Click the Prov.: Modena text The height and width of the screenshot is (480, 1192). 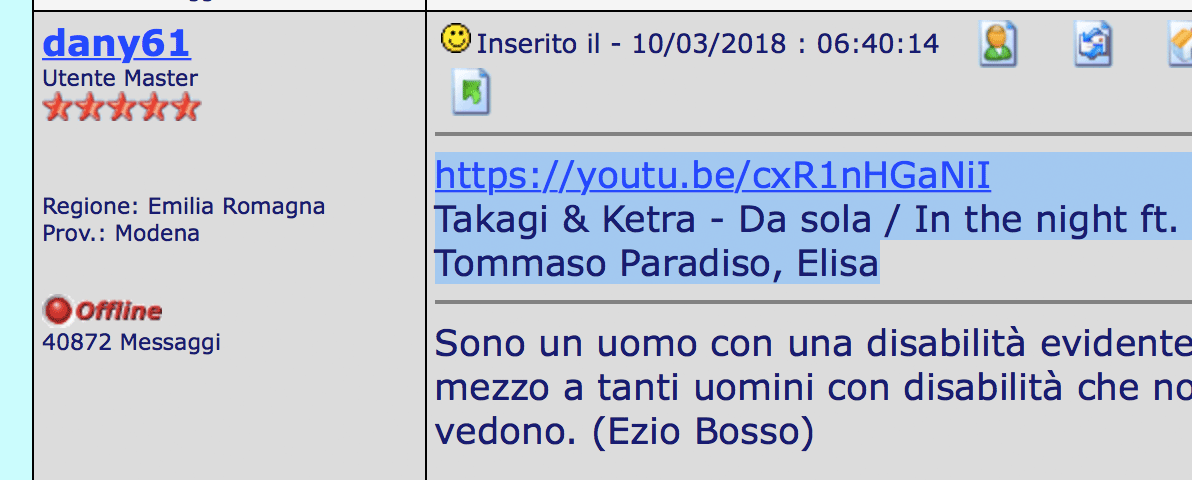pos(121,233)
